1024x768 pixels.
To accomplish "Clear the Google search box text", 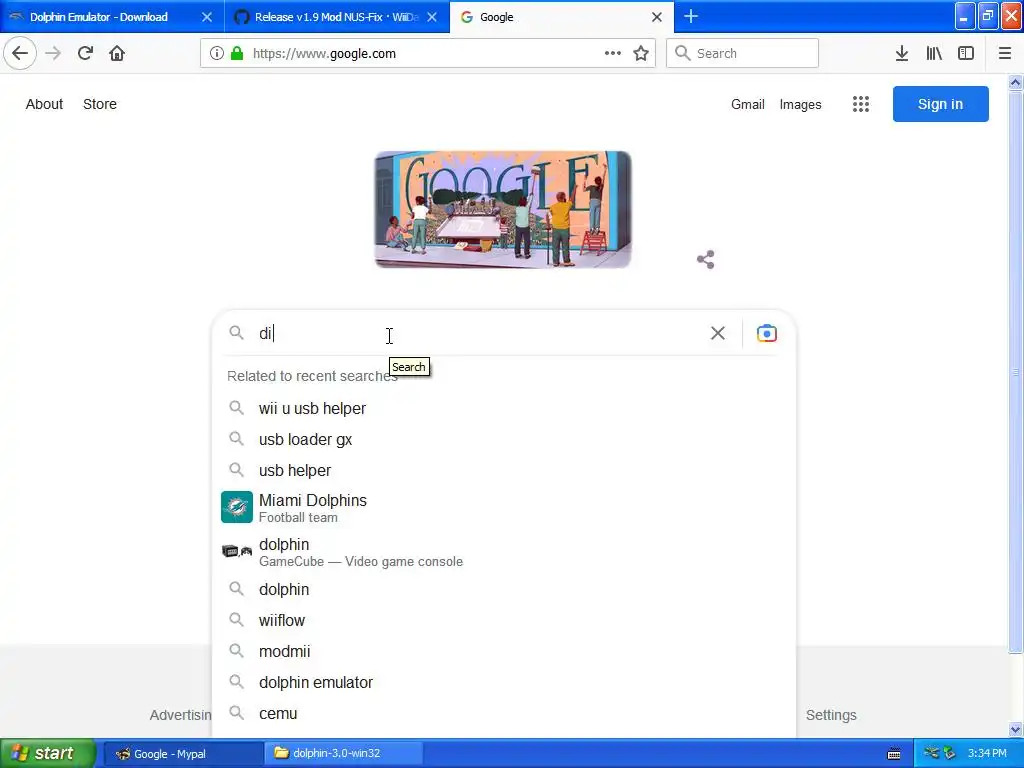I will 718,333.
